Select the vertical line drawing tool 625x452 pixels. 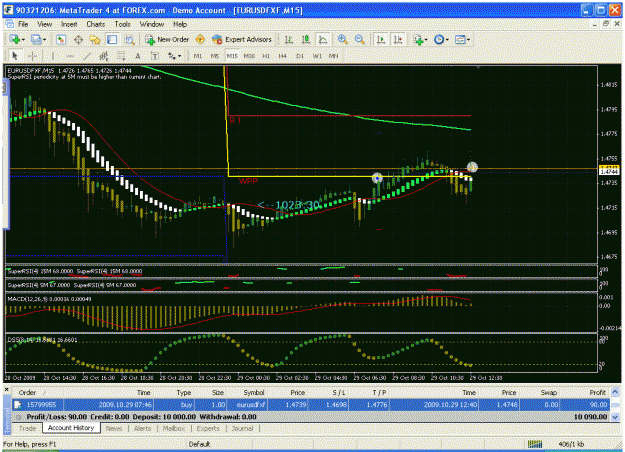[53, 56]
